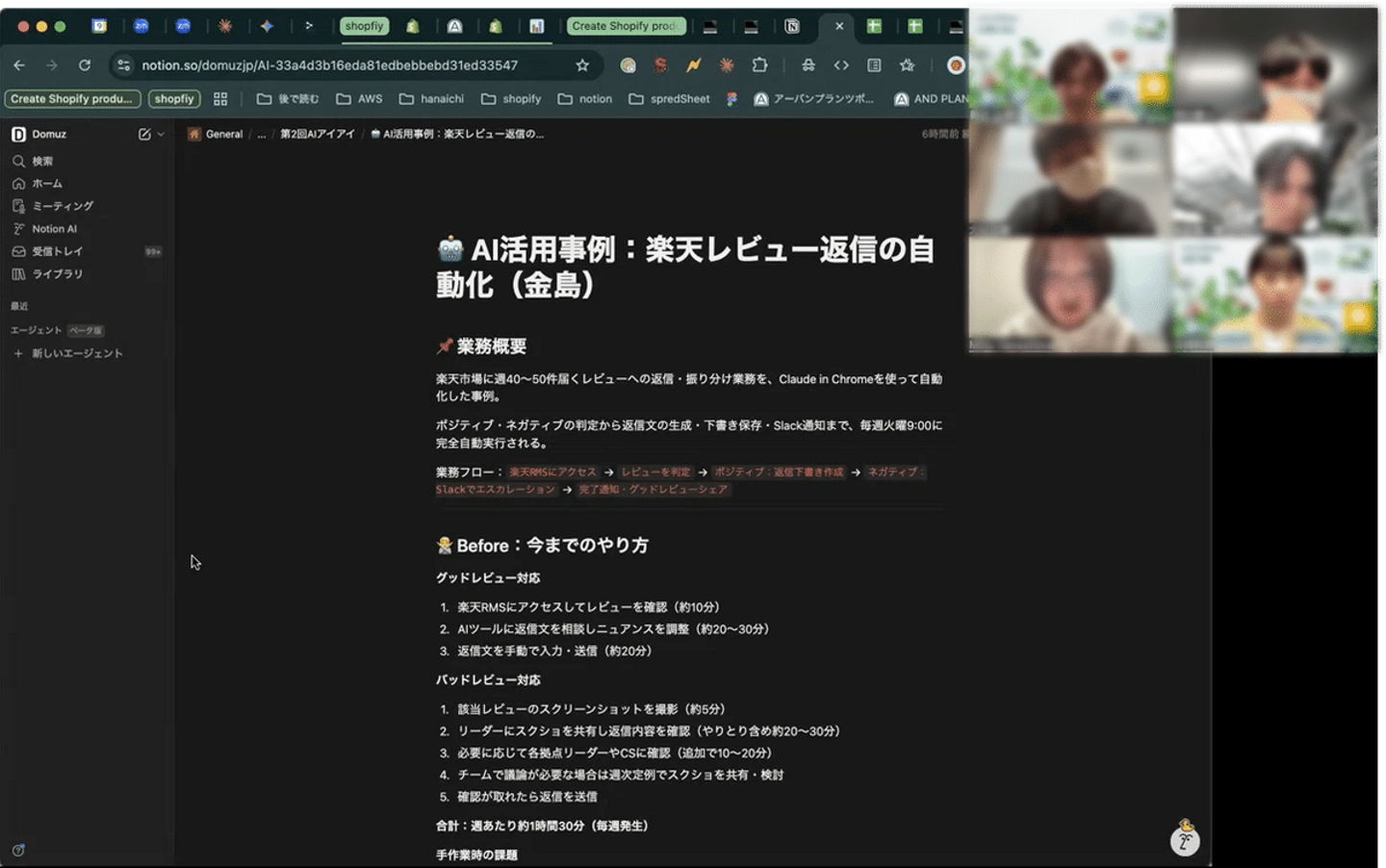
Task: Open the help icon at sidebar bottom
Action: [18, 850]
